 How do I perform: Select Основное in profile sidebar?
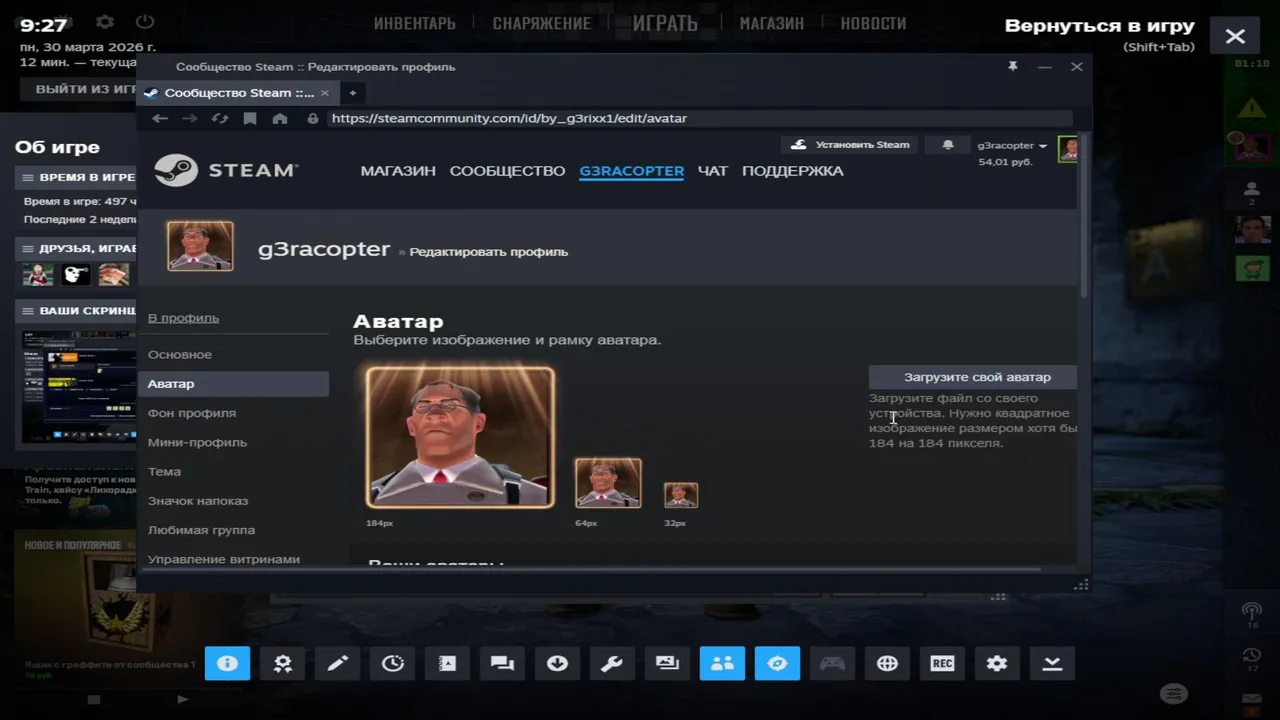coord(180,355)
